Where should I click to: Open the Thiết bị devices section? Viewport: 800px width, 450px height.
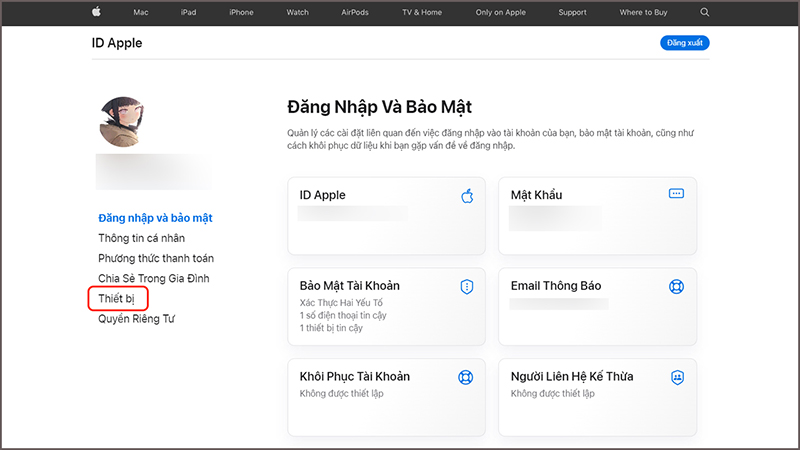point(116,298)
